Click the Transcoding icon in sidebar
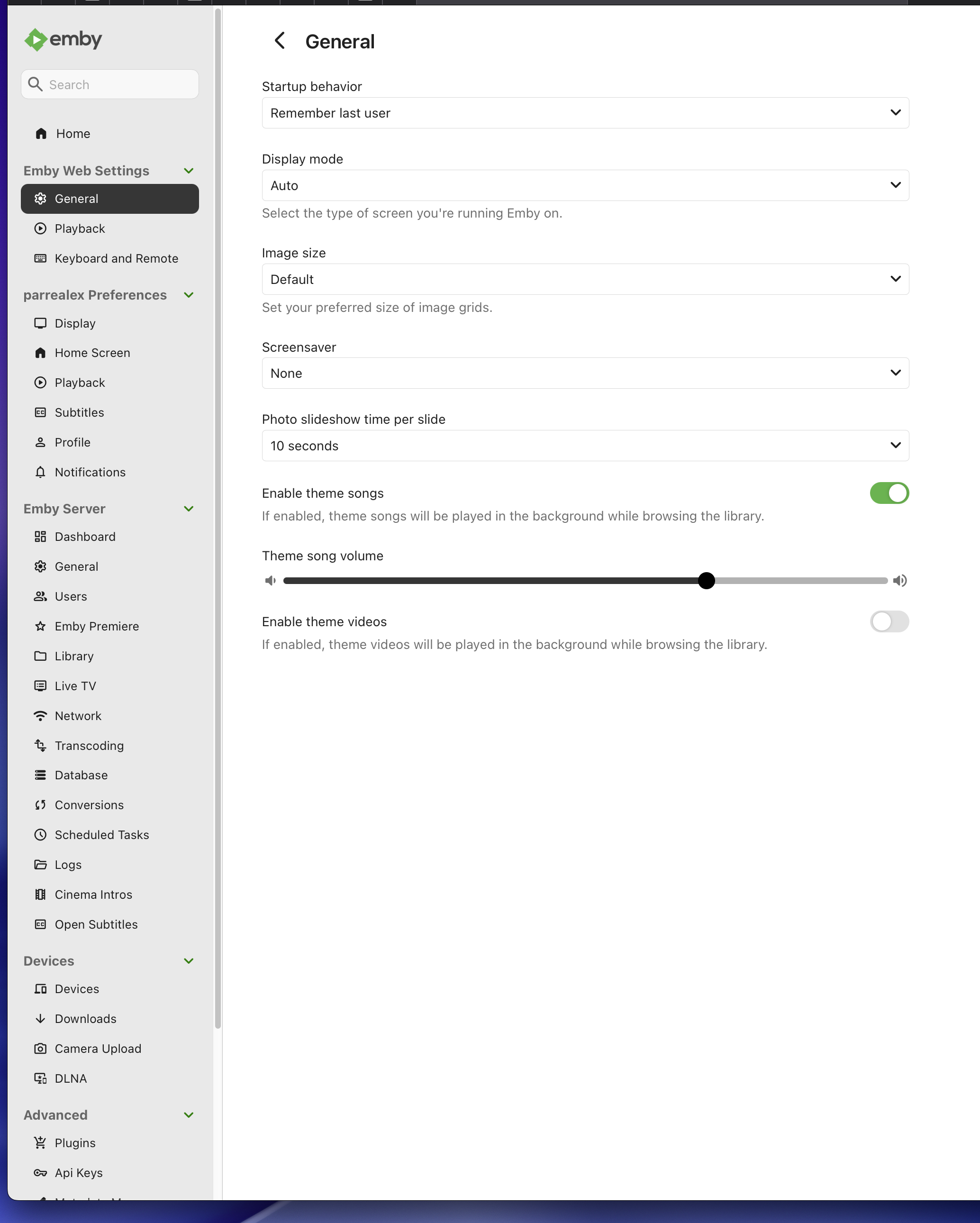The height and width of the screenshot is (1223, 980). (40, 745)
